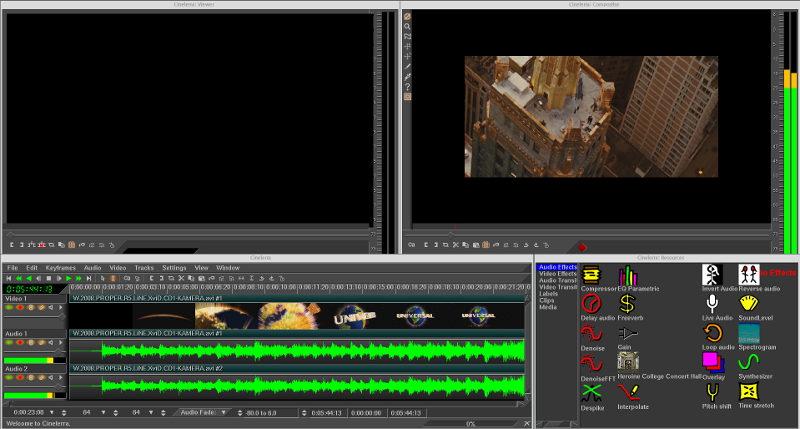Expand the Audio 1 track arrow
The image size is (800, 429).
[61, 343]
